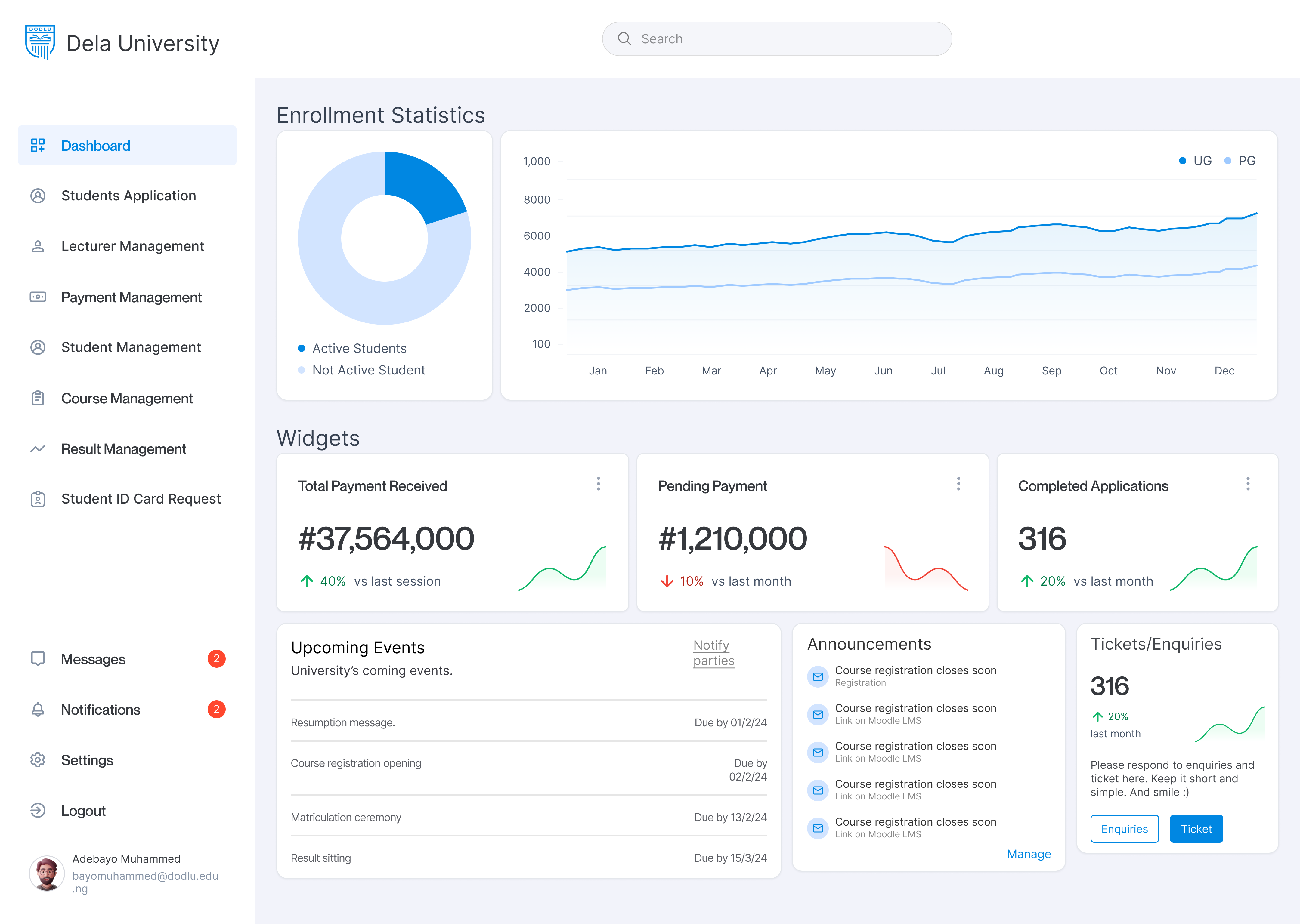Click the Student ID Card Request badge icon
The height and width of the screenshot is (924, 1300).
coord(38,499)
